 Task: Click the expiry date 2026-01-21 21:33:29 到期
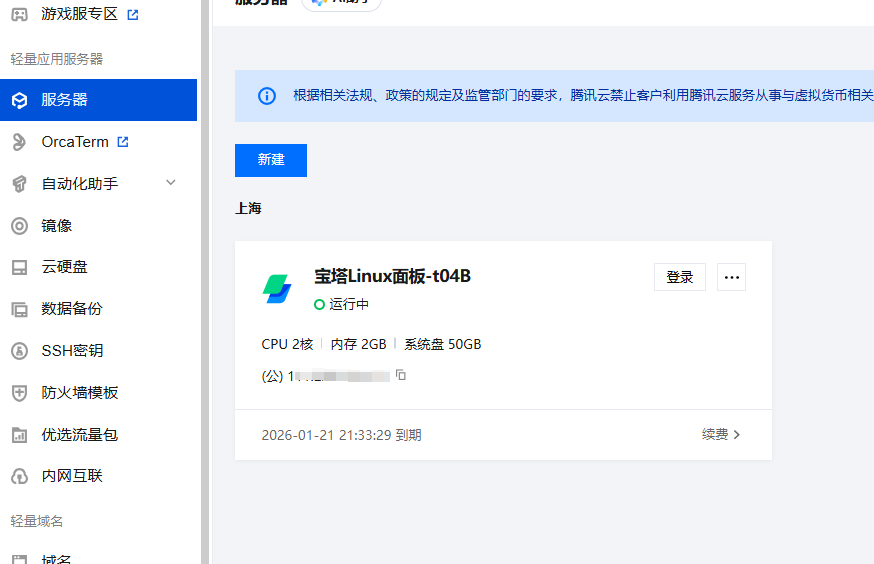342,435
